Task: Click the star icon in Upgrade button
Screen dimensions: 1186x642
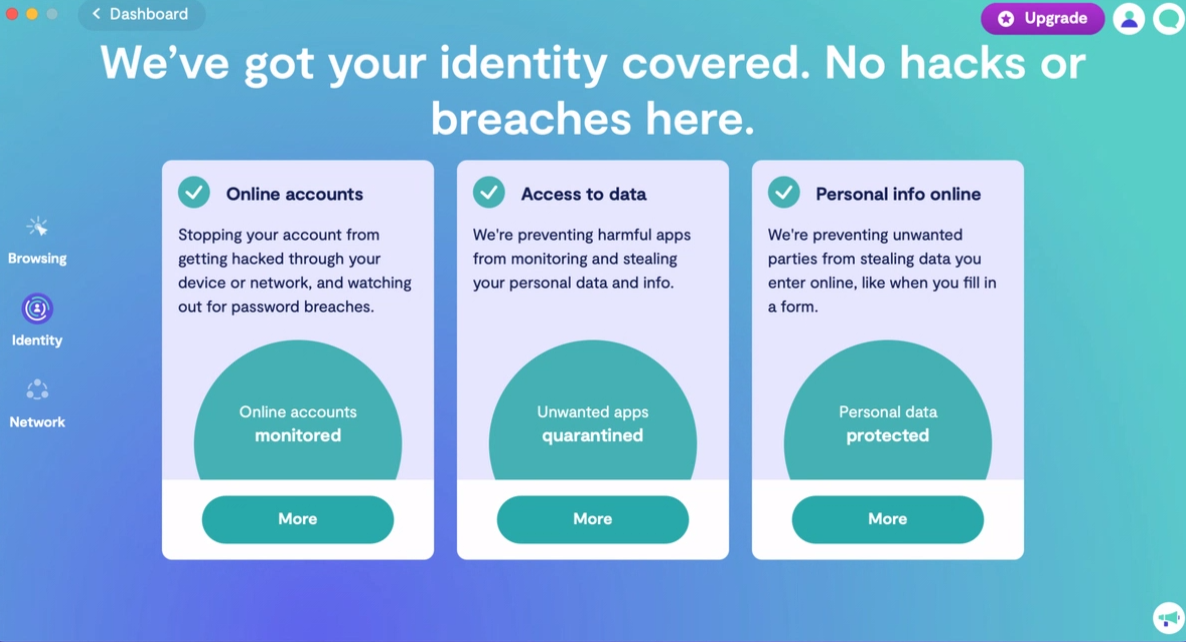Action: (x=1006, y=19)
